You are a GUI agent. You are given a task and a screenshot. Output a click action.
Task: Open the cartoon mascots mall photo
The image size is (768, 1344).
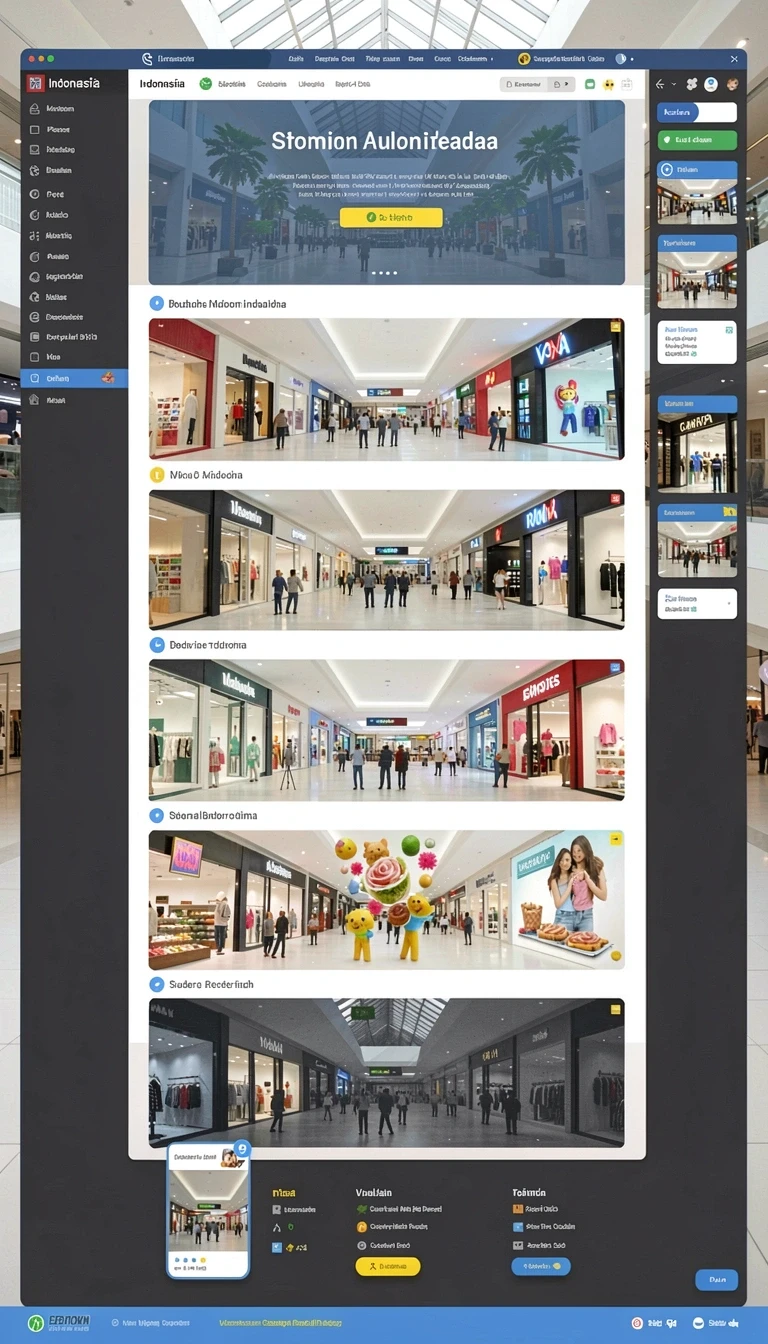tap(386, 900)
